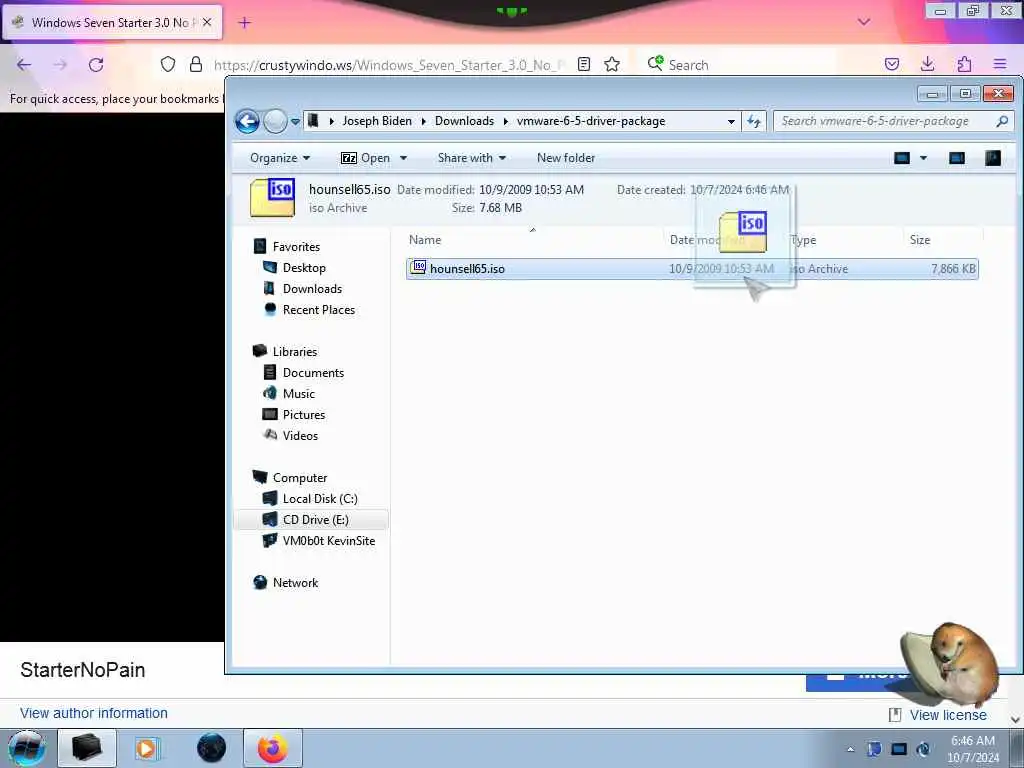The width and height of the screenshot is (1024, 768).
Task: Click the large iso file icon in details pane
Action: 272,198
